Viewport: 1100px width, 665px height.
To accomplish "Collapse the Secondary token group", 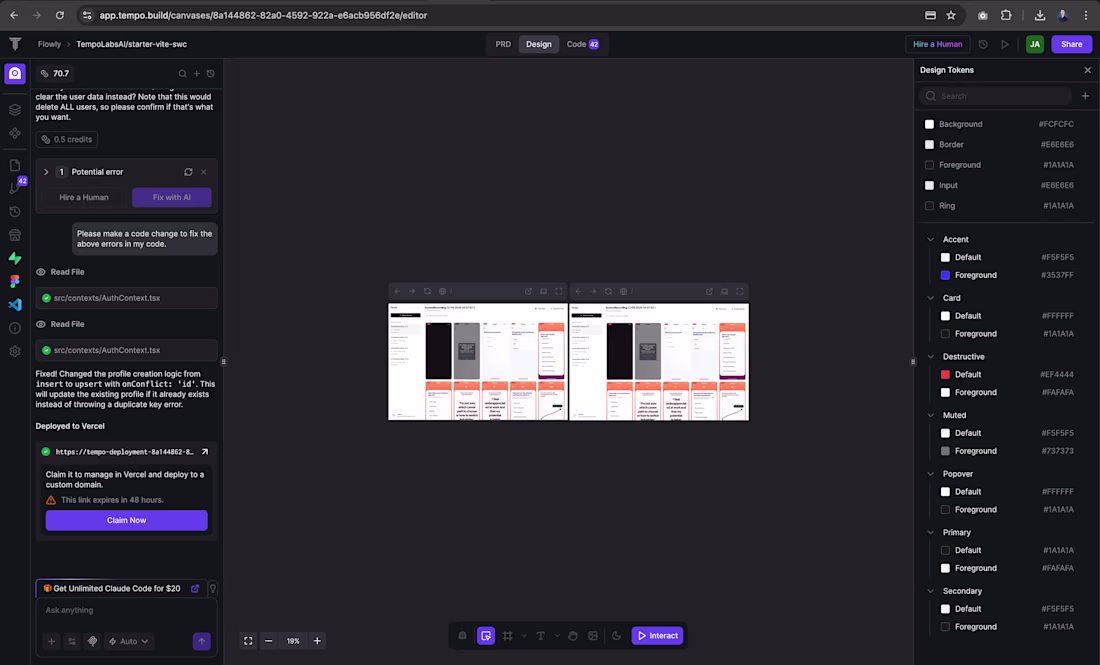I will pyautogui.click(x=931, y=591).
